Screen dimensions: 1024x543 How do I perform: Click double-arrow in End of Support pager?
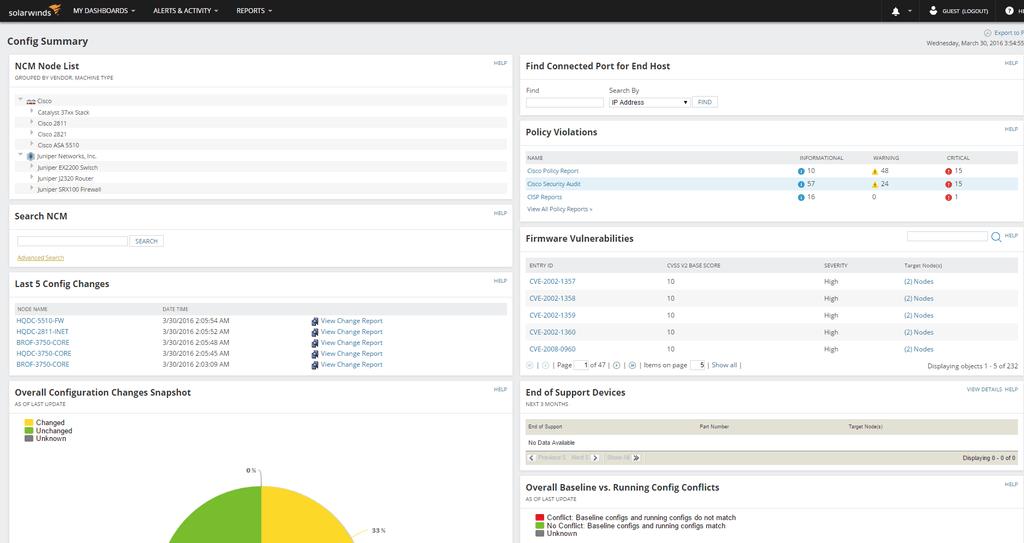(637, 458)
